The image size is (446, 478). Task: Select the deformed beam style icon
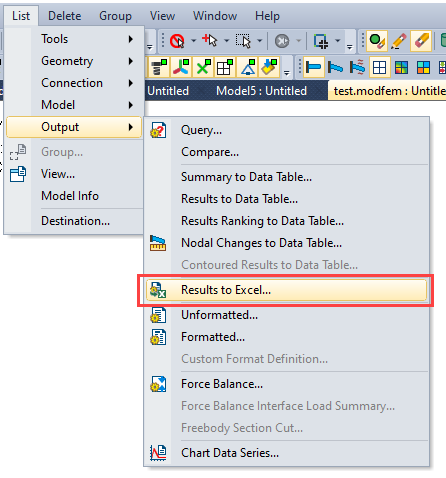pyautogui.click(x=335, y=67)
